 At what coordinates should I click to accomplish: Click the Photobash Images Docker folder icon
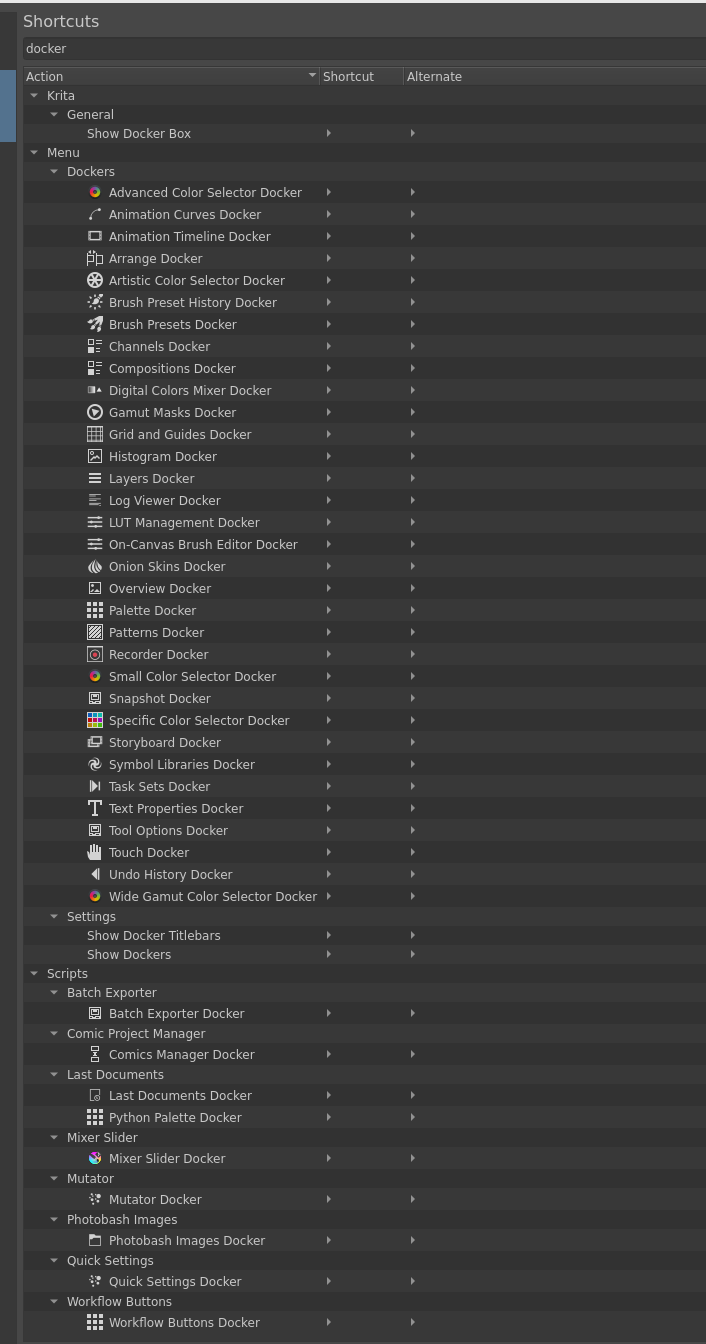click(95, 1240)
